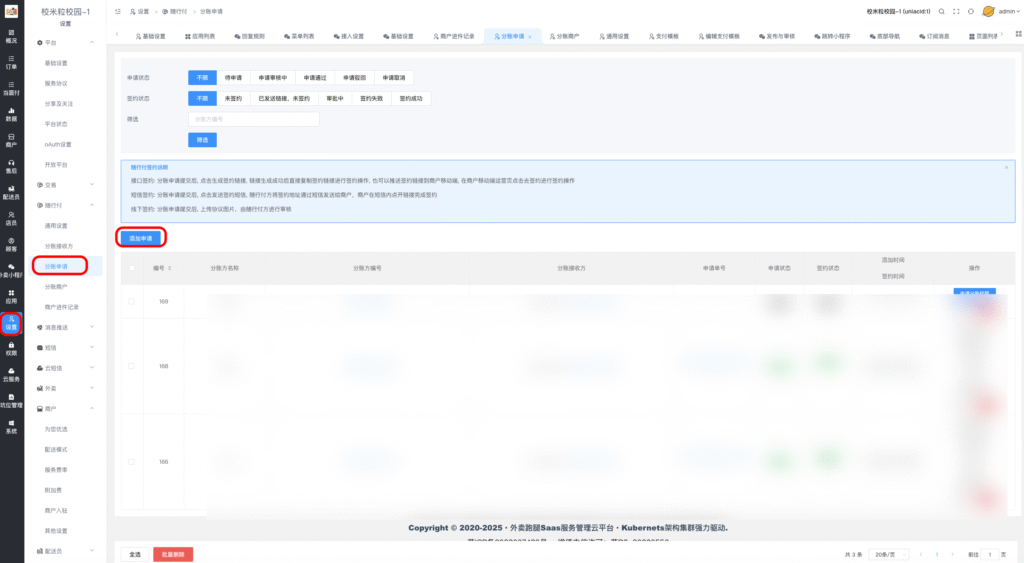Focus the 分账方编号 filter input field
This screenshot has width=1024, height=563.
254,120
